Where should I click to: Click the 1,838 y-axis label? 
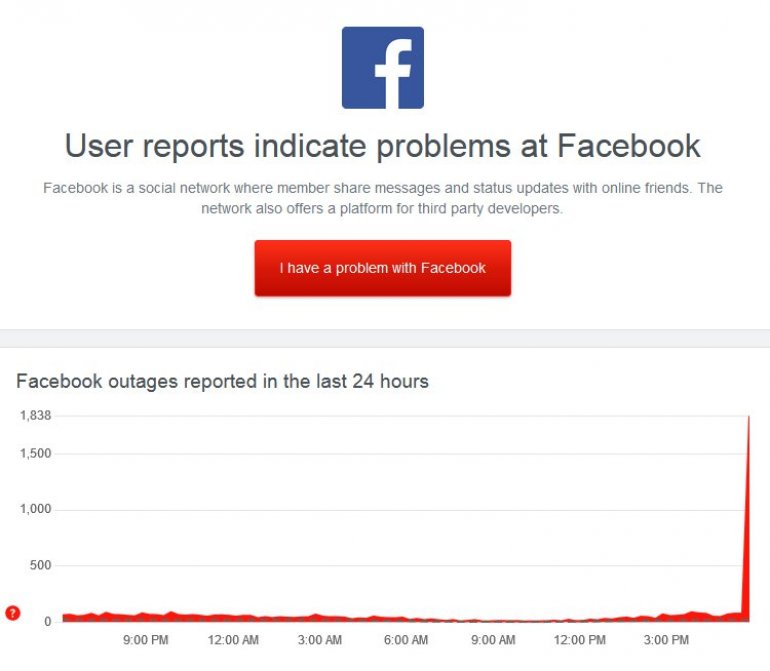tap(36, 415)
